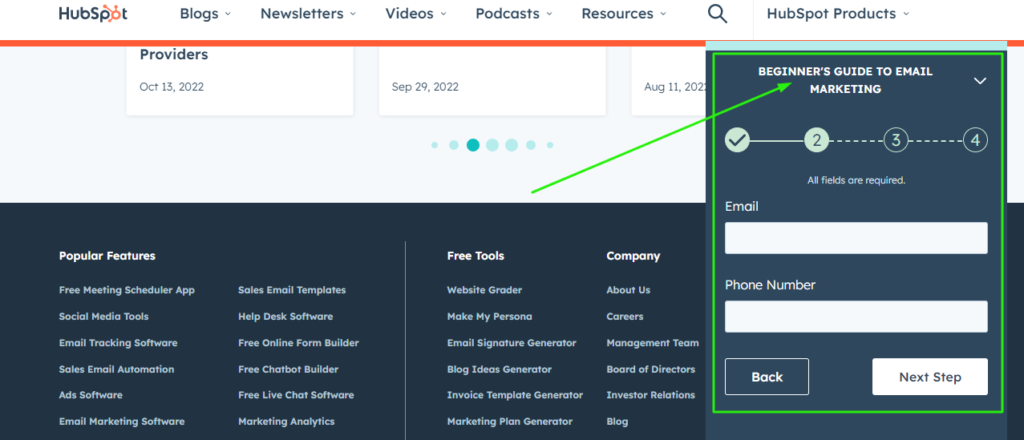Open About Us link
Image resolution: width=1024 pixels, height=440 pixels.
point(628,290)
